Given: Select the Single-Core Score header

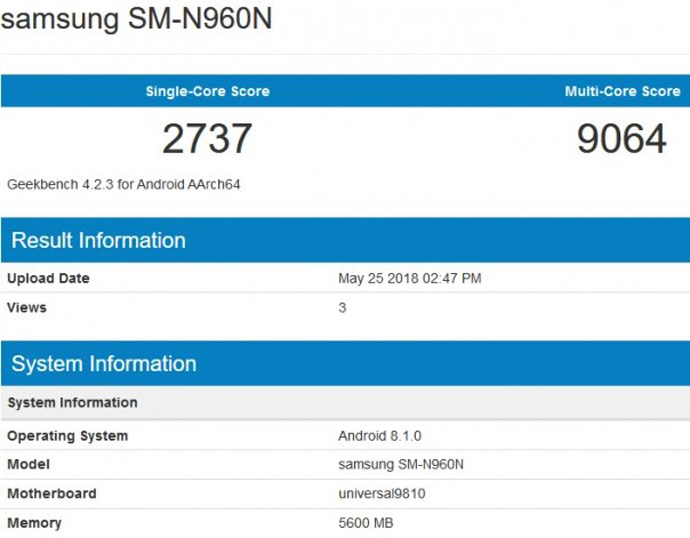Looking at the screenshot, I should click(x=207, y=91).
